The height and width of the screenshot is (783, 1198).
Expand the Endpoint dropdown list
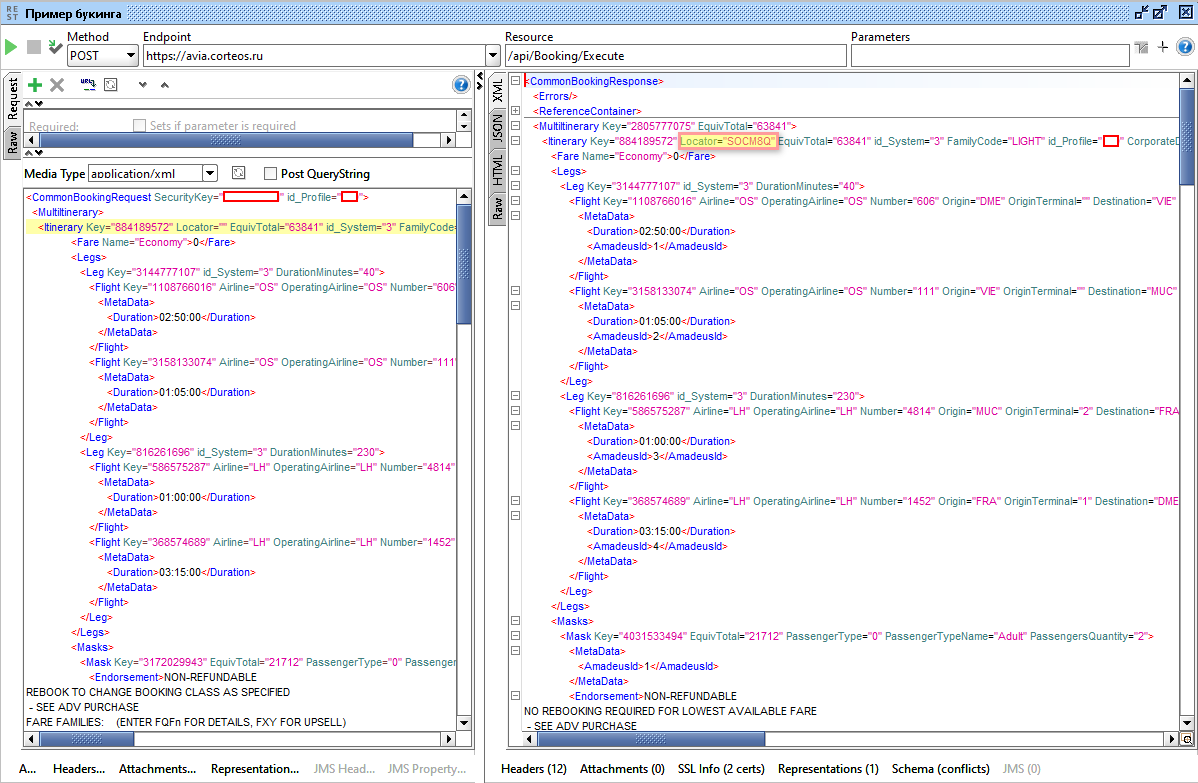pos(492,56)
